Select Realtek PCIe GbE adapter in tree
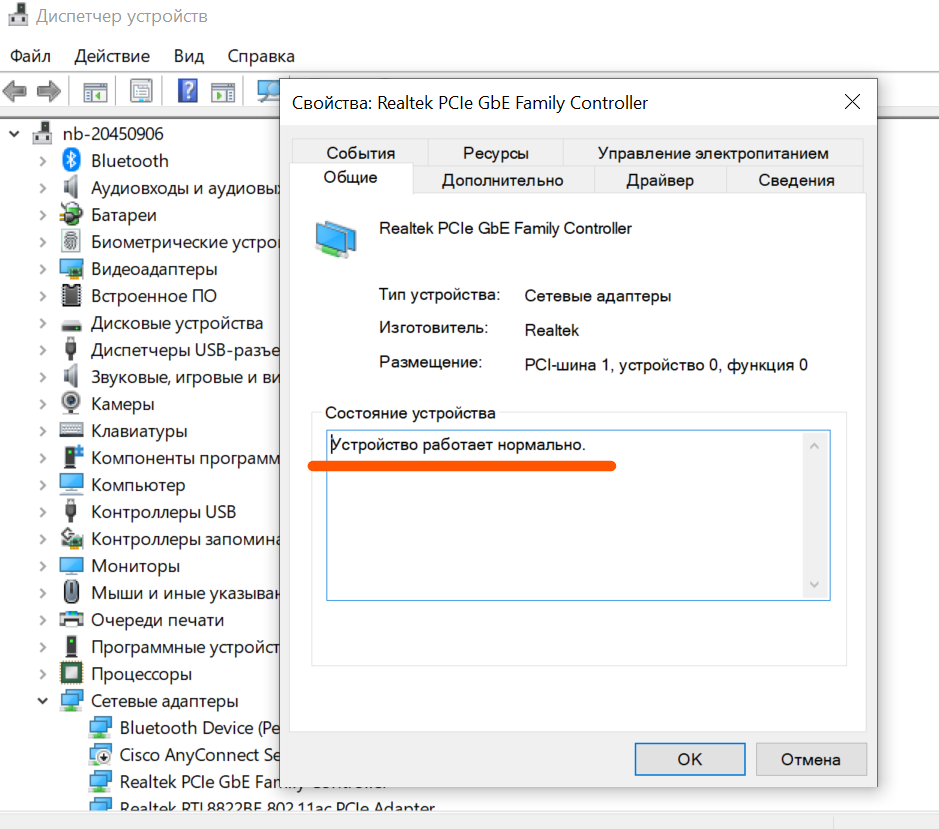 click(186, 782)
